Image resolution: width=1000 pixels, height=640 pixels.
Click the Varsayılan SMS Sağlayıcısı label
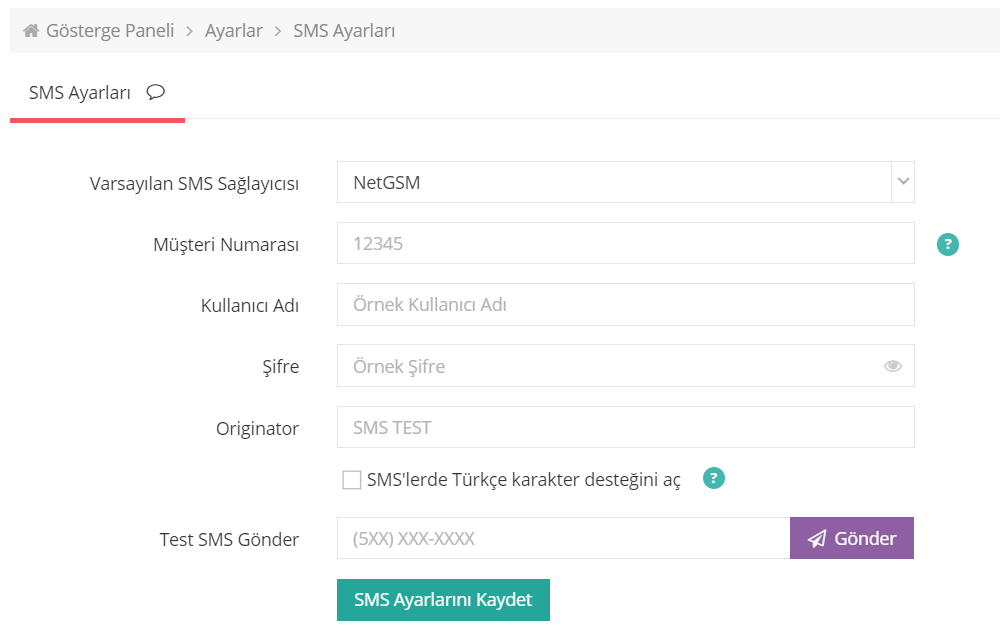195,184
